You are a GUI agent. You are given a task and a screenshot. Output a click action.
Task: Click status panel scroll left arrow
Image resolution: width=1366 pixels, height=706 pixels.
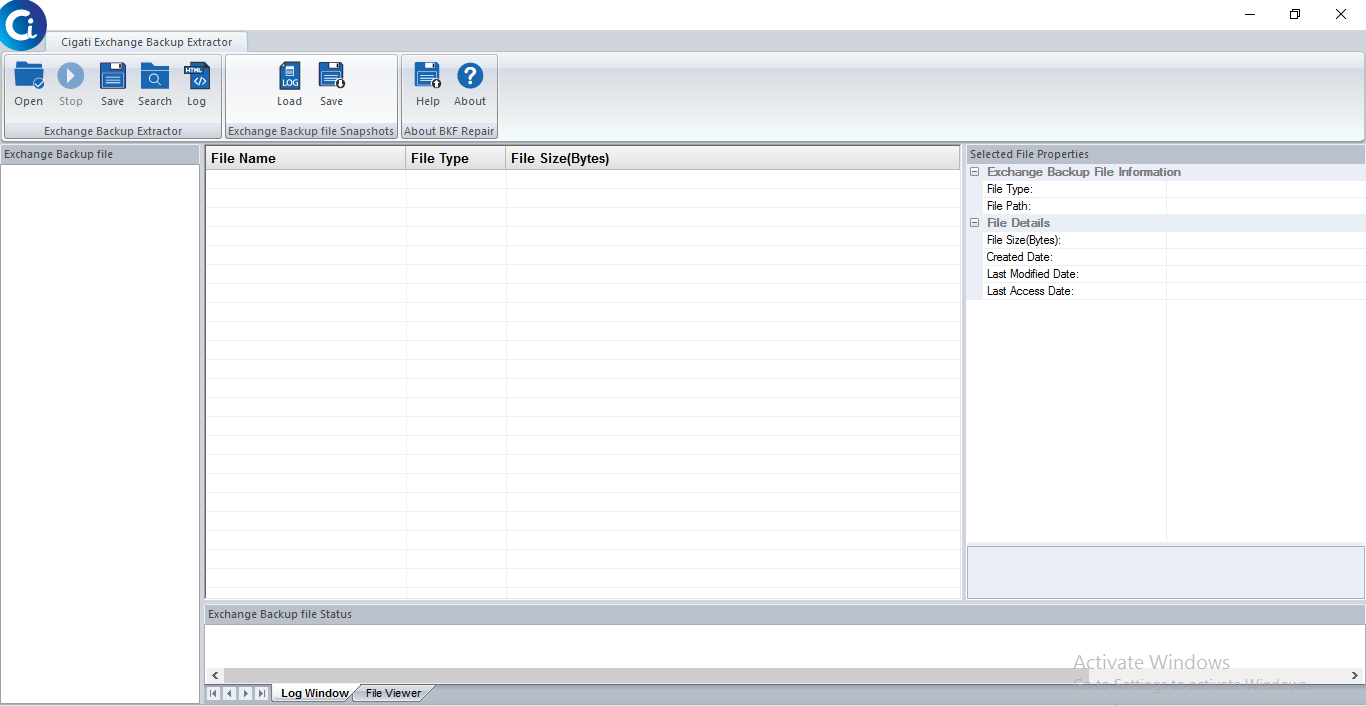pyautogui.click(x=215, y=676)
